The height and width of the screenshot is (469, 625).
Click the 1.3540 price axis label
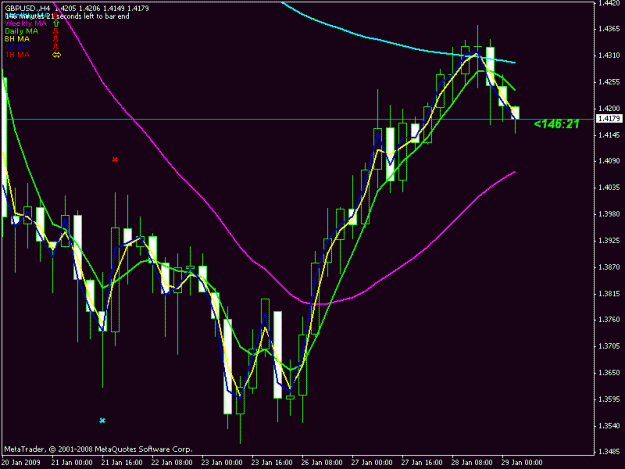(x=609, y=426)
